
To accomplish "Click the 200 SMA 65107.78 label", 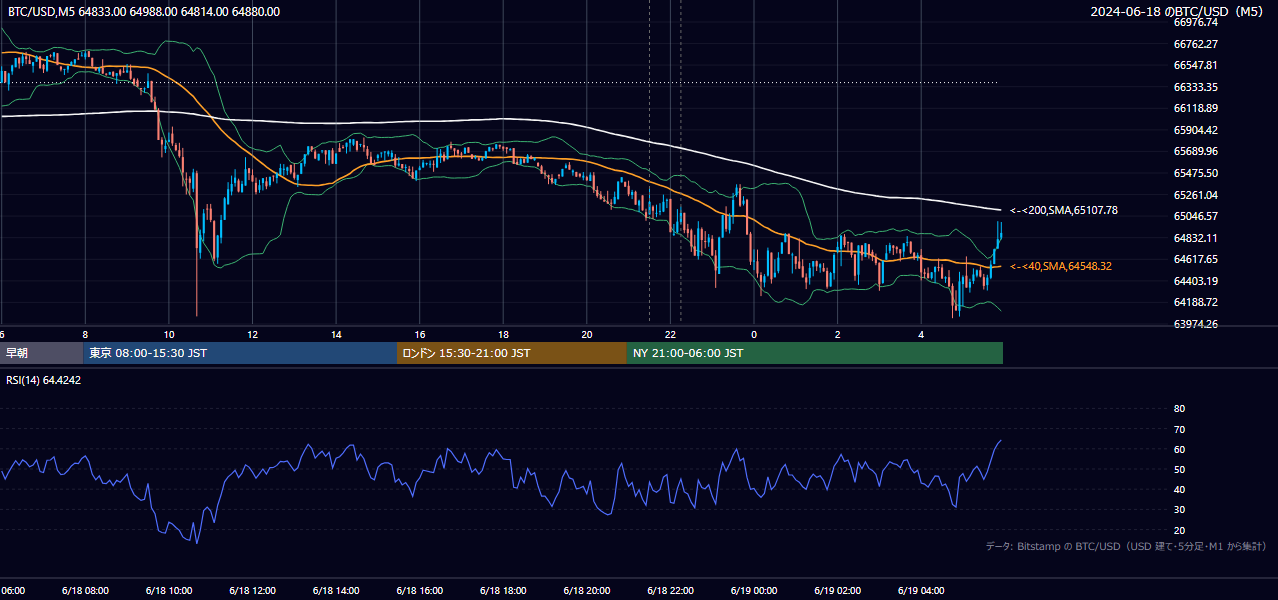I will [x=1064, y=210].
